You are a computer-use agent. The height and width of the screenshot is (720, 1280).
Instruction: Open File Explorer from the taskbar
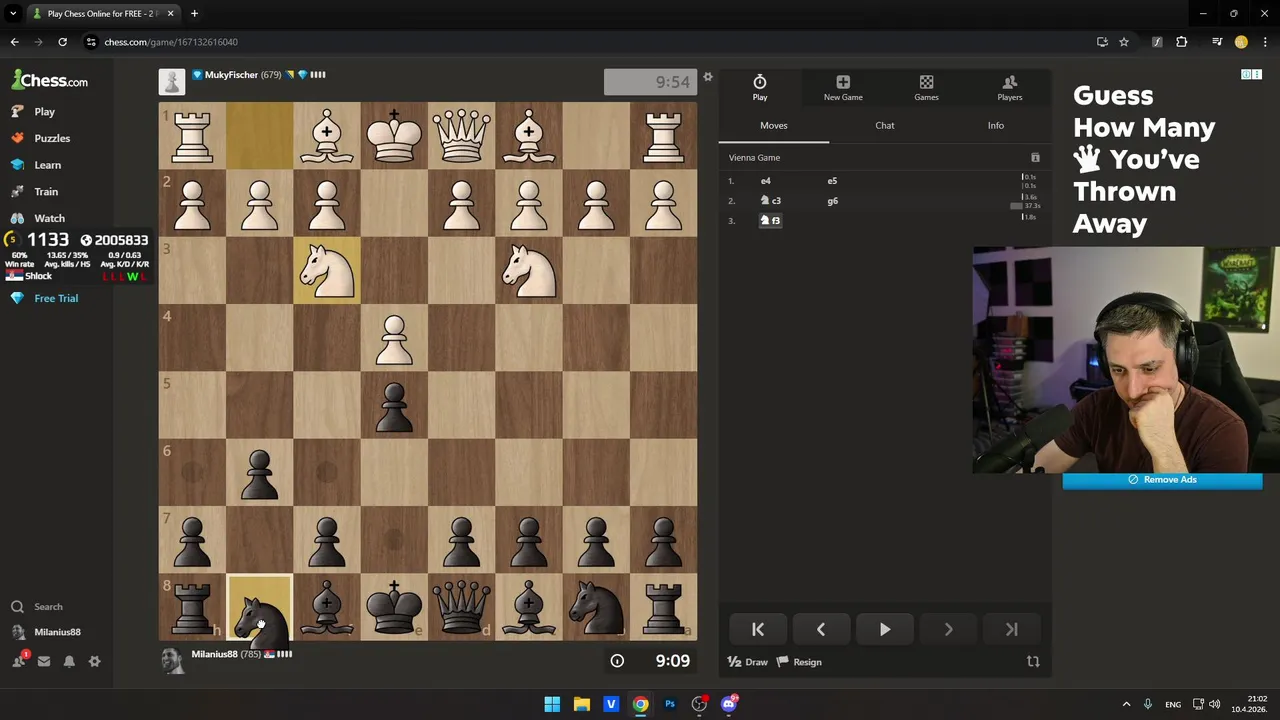(581, 704)
